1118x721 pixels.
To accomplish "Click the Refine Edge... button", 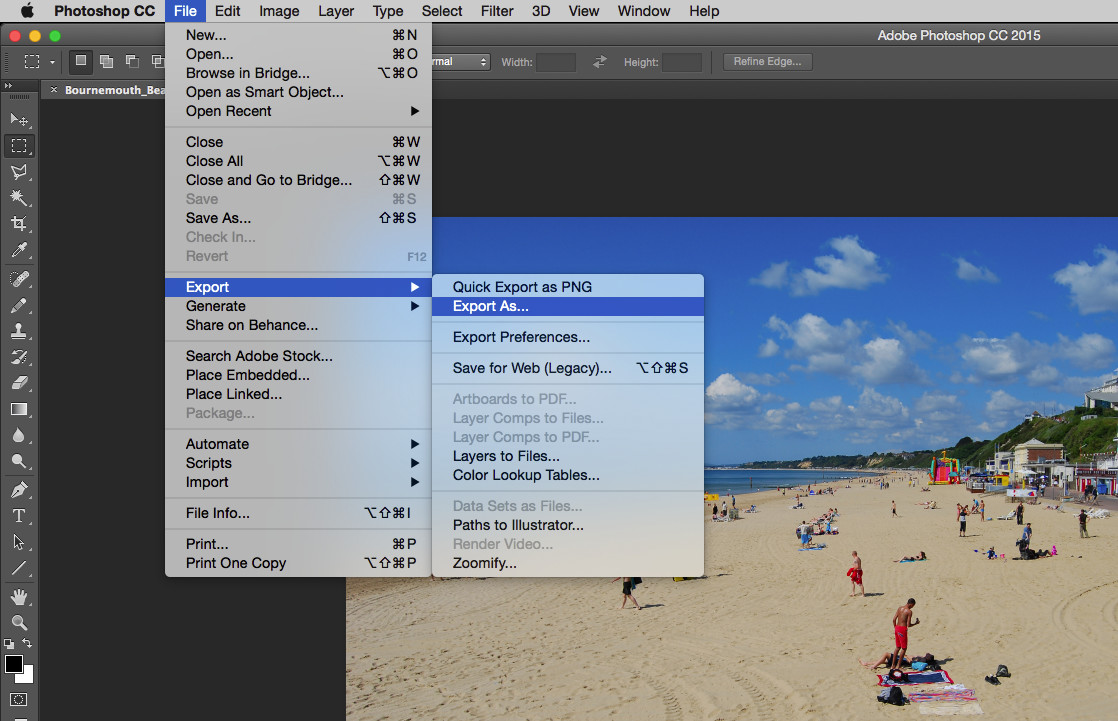I will click(768, 61).
